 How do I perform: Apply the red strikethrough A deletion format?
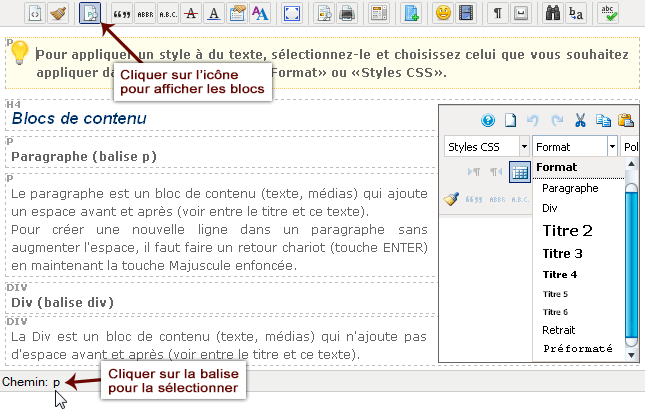(x=191, y=14)
